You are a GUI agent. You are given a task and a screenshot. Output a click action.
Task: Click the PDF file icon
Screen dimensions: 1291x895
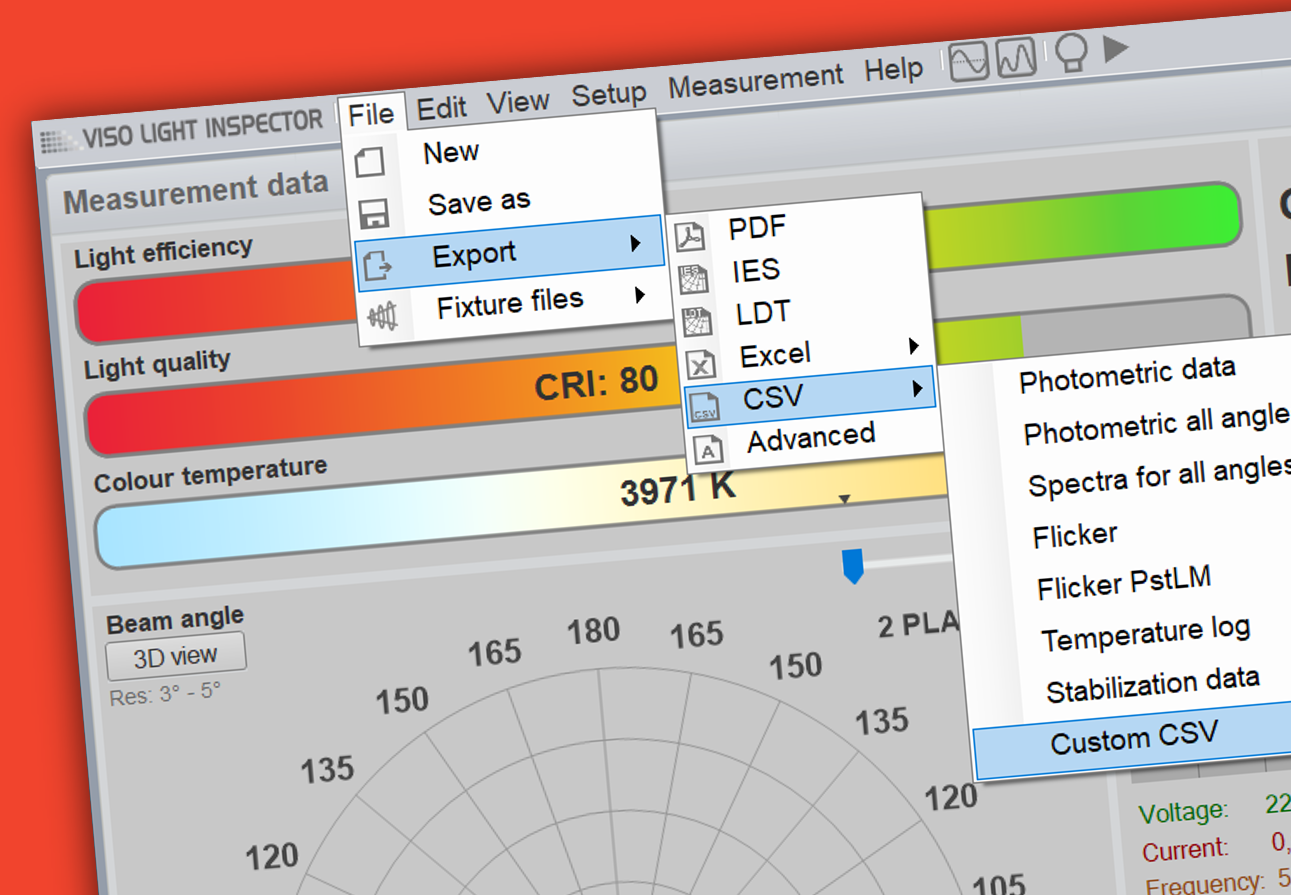tap(691, 237)
